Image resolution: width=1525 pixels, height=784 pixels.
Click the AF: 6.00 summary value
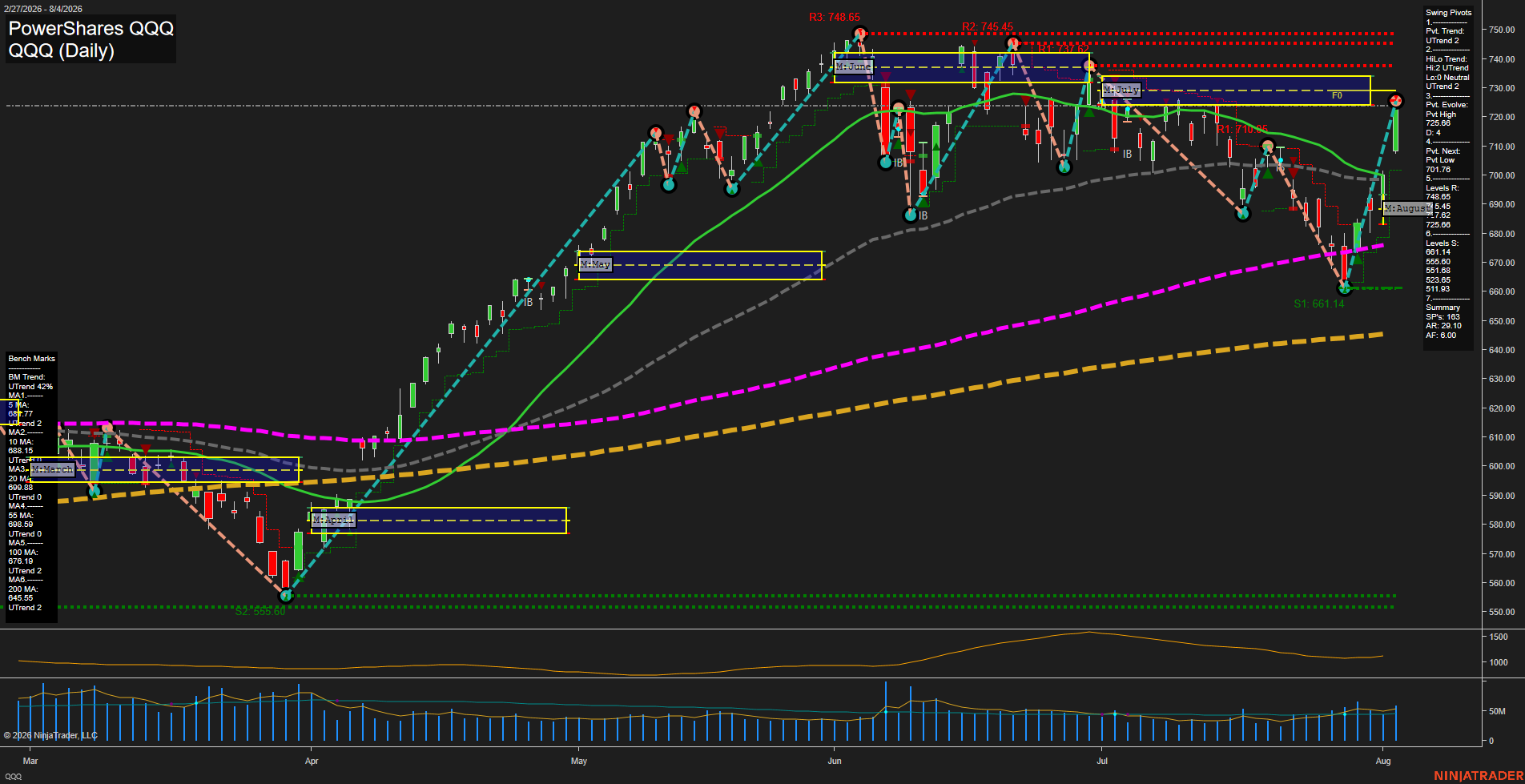1441,336
